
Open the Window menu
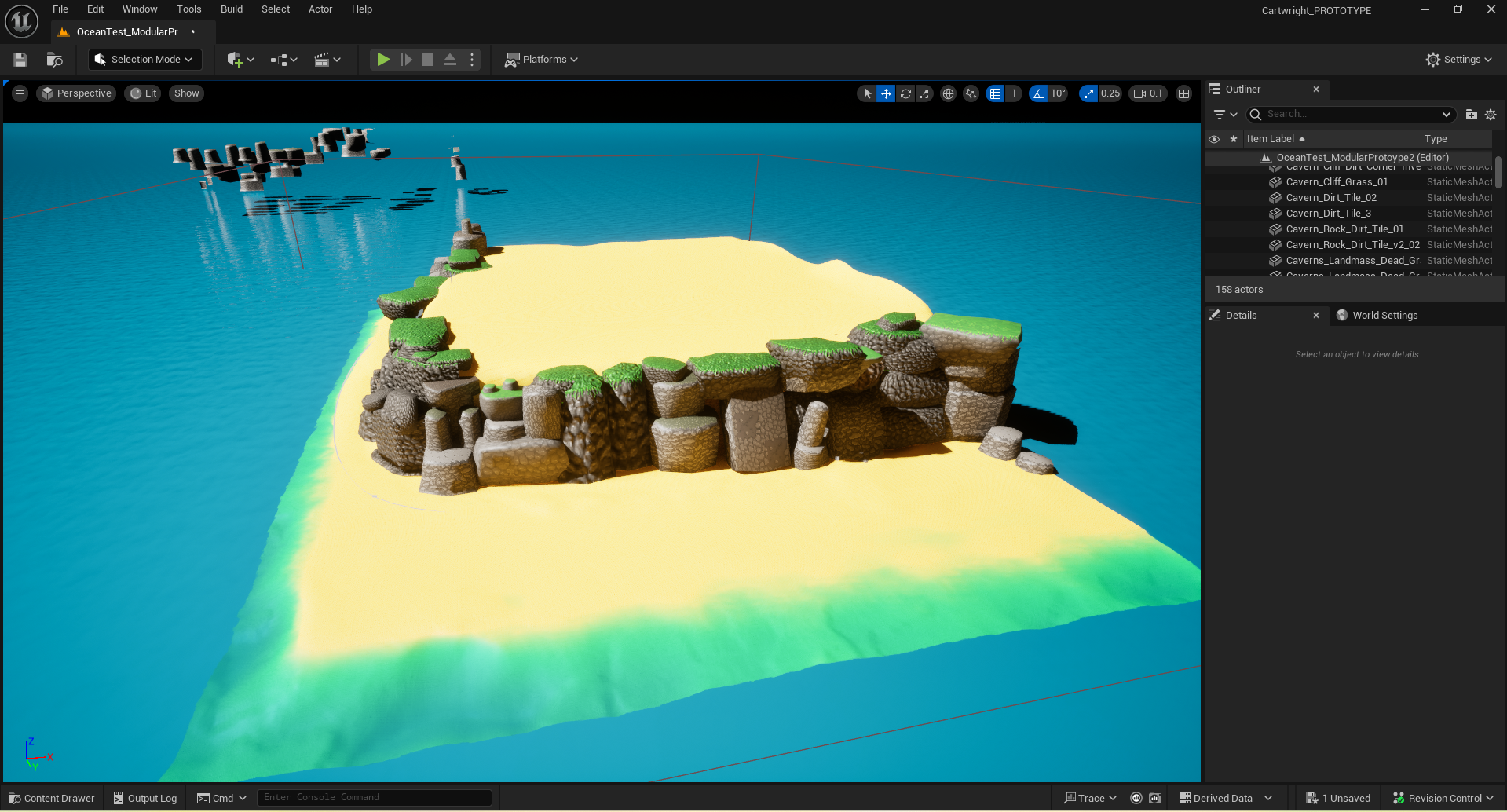click(140, 9)
